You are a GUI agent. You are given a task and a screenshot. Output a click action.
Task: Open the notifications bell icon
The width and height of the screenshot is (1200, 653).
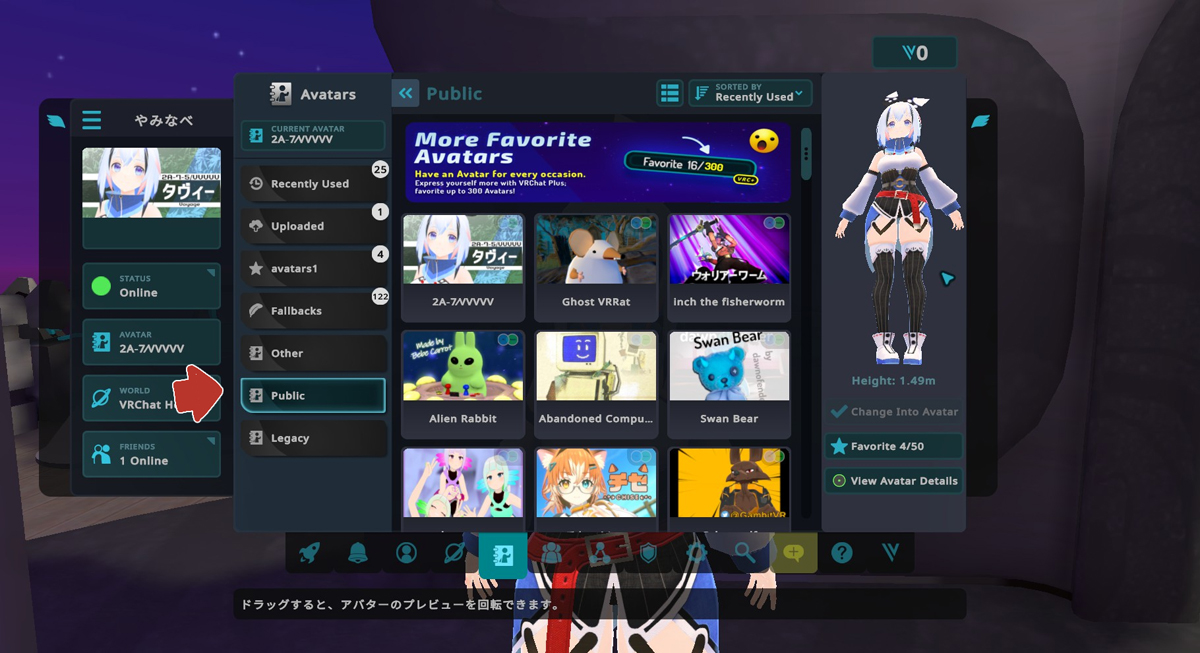pyautogui.click(x=358, y=553)
